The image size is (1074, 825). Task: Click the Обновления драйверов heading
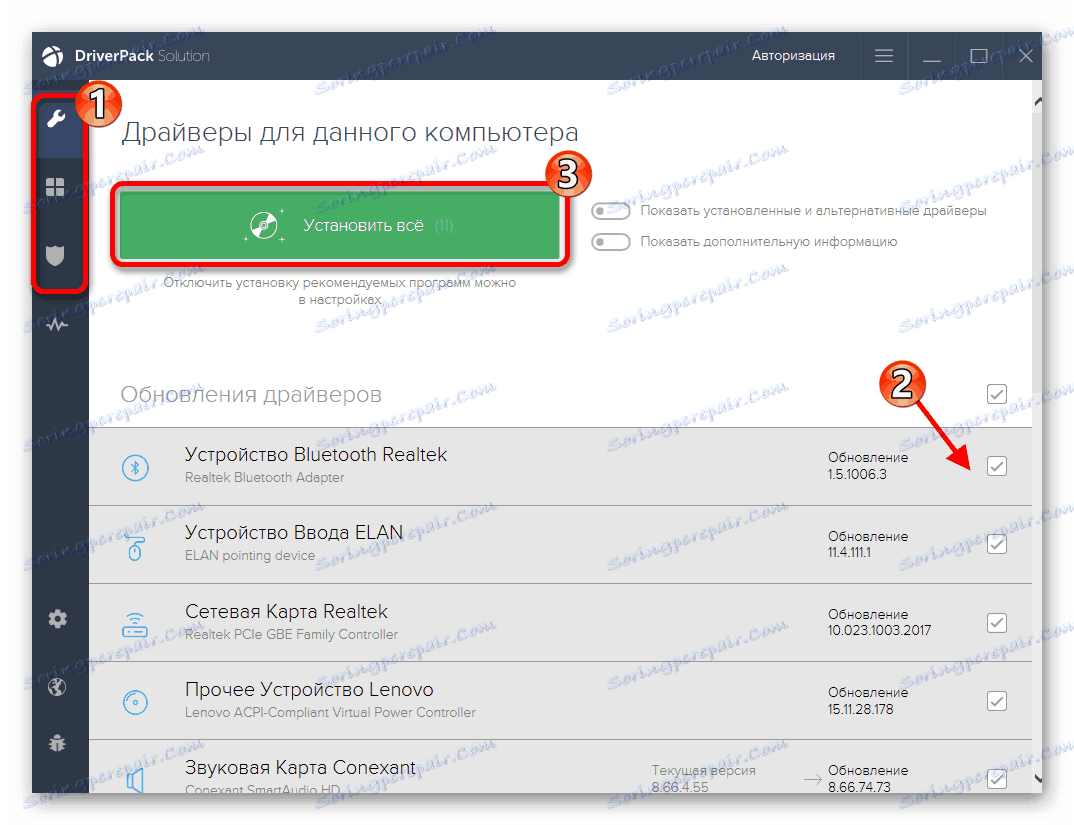click(x=251, y=394)
